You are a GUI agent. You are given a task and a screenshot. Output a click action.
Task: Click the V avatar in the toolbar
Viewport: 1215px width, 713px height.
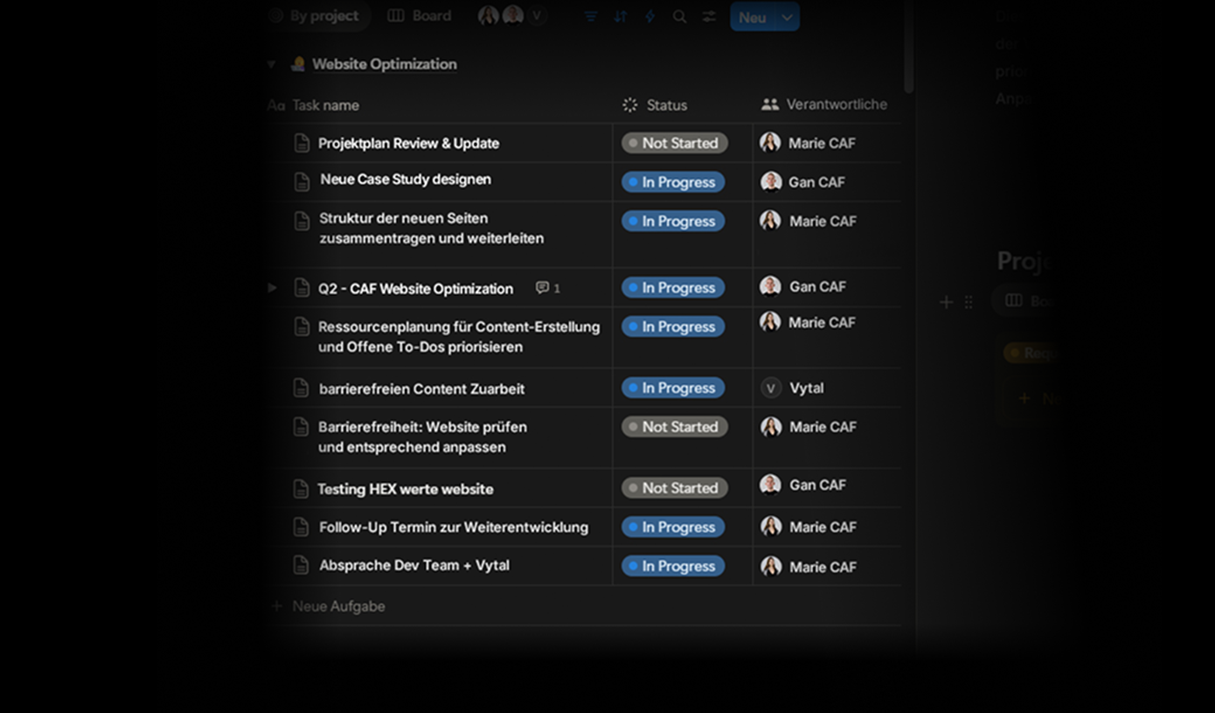coord(537,16)
